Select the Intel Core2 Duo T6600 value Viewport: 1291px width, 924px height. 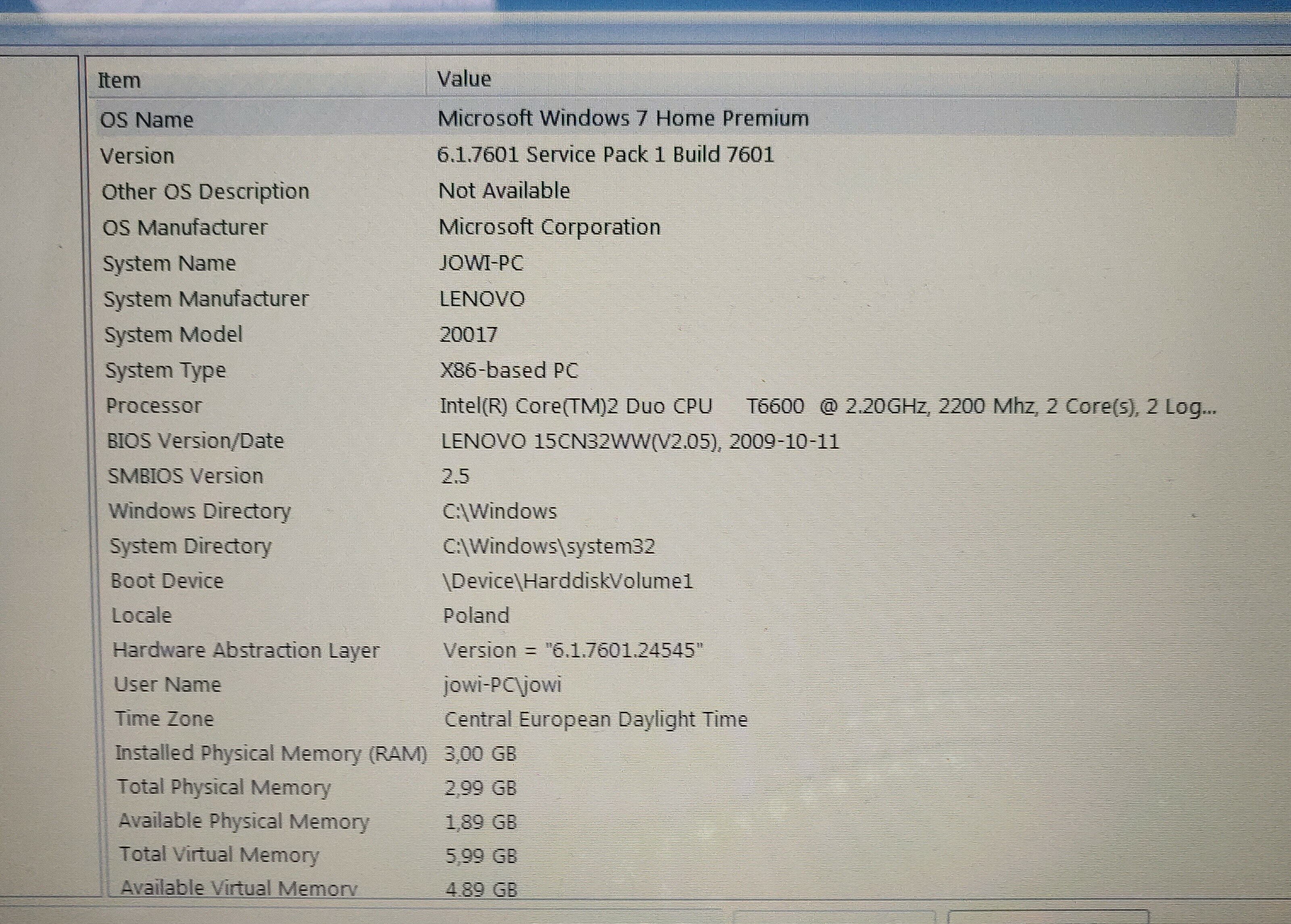(x=828, y=406)
